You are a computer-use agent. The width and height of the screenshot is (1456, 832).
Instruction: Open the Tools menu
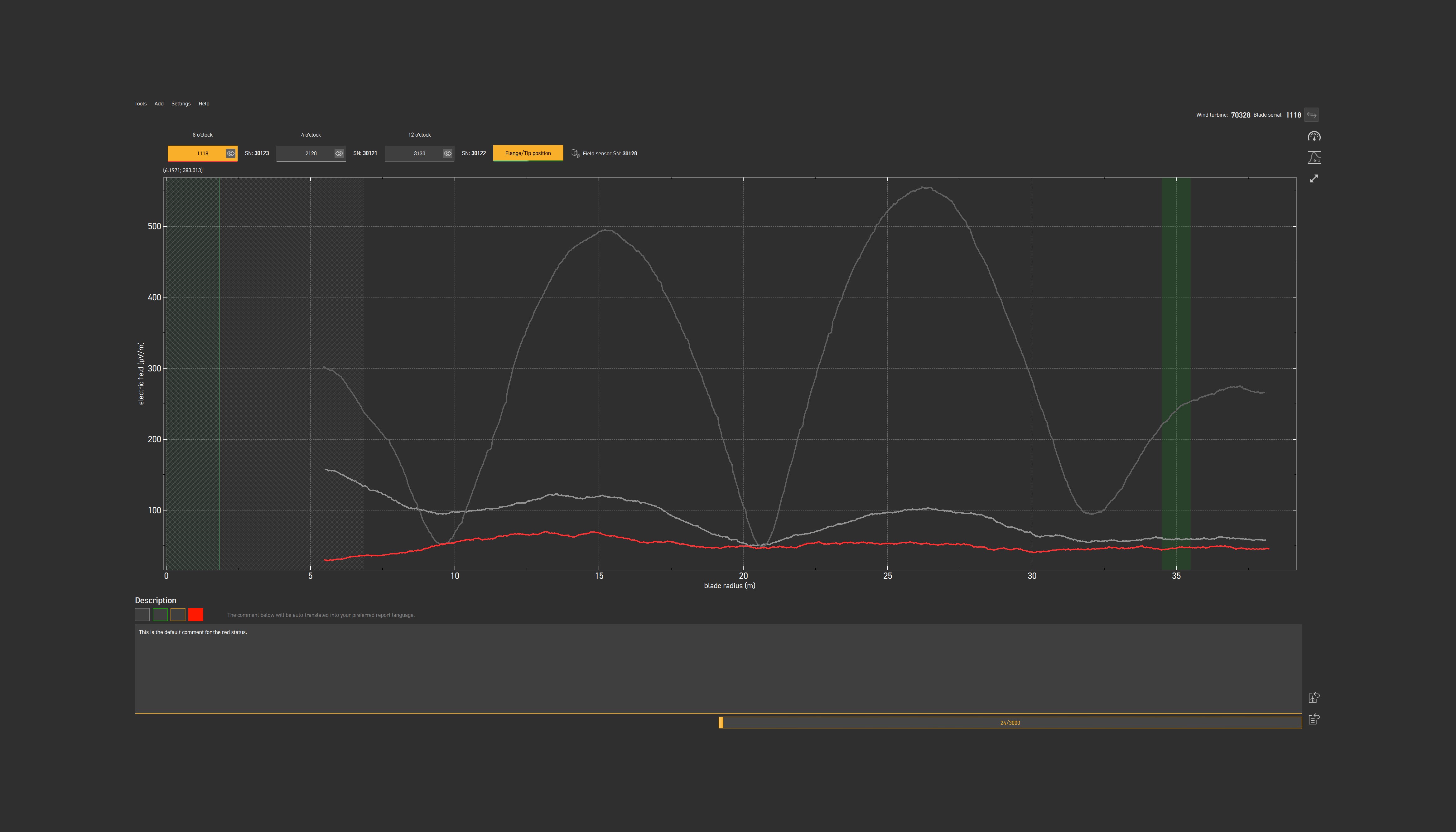pos(141,104)
